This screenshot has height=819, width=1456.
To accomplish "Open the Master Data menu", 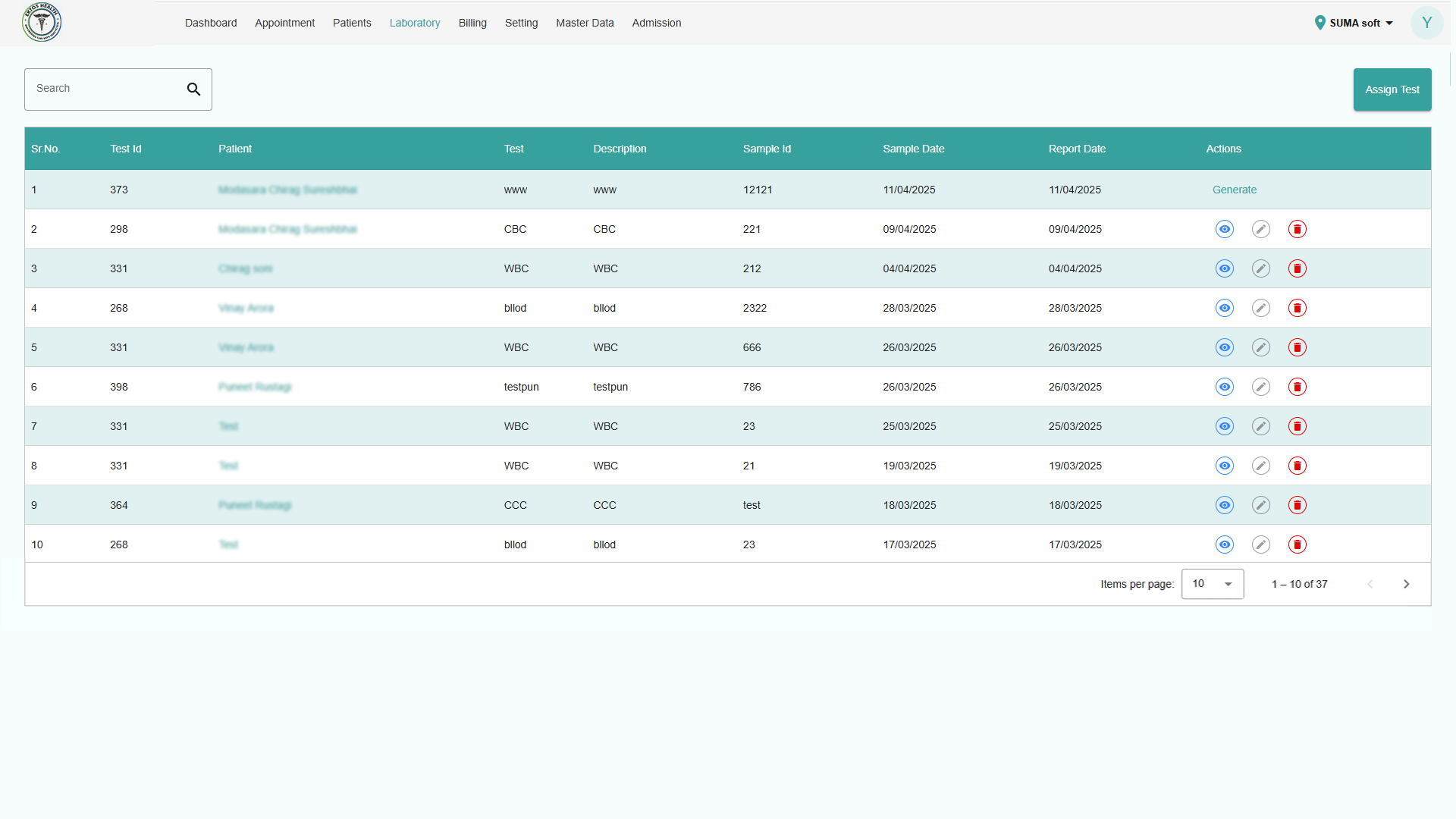I will 585,23.
